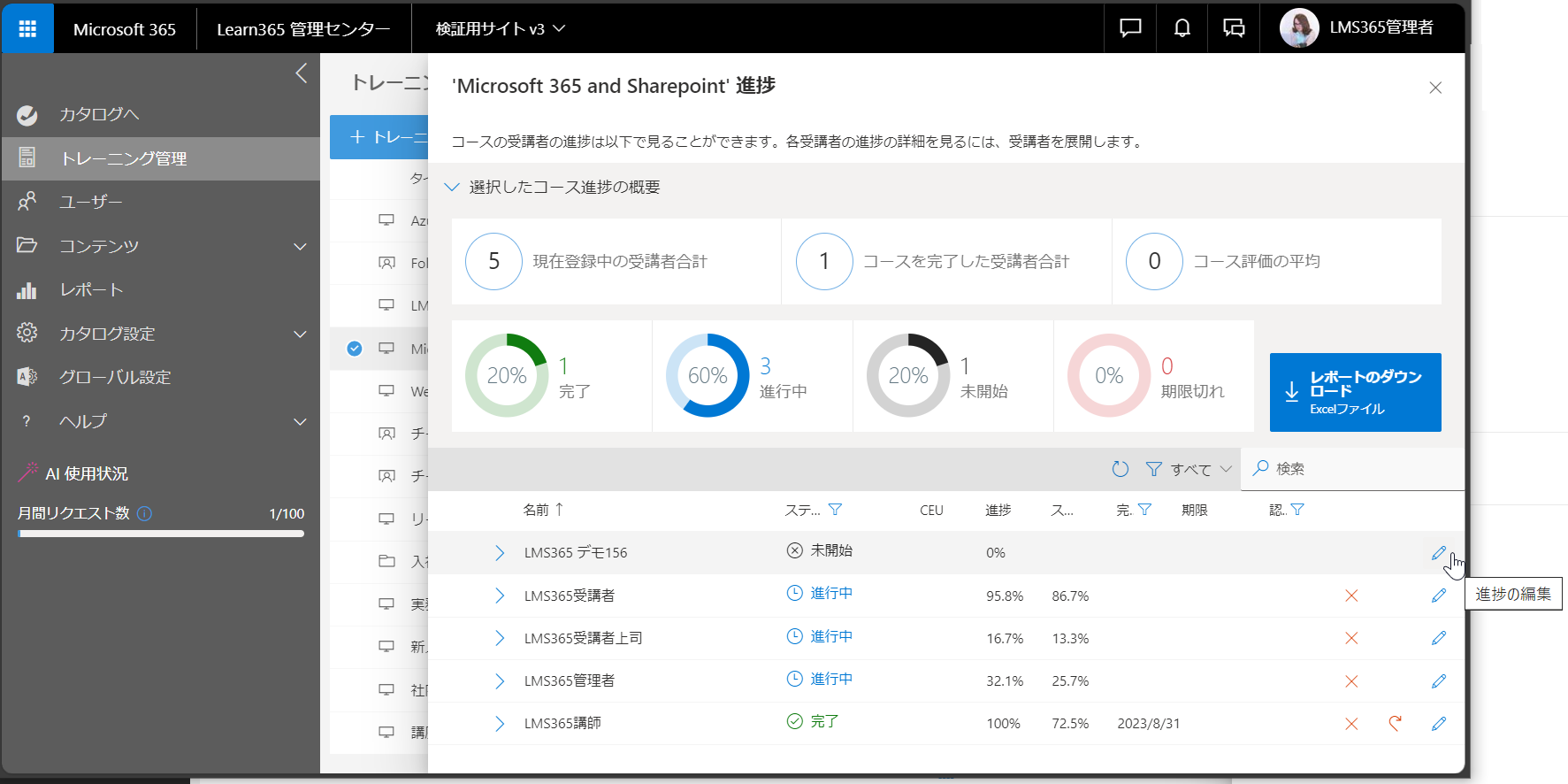Edit progress for LMS365受講者上司

pyautogui.click(x=1439, y=638)
